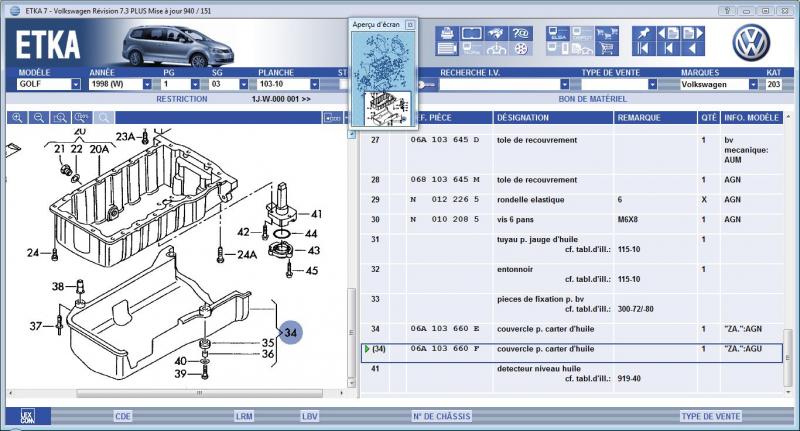Screen dimensions: 800x431
Task: Click the KAT field showing 203
Action: tap(773, 84)
